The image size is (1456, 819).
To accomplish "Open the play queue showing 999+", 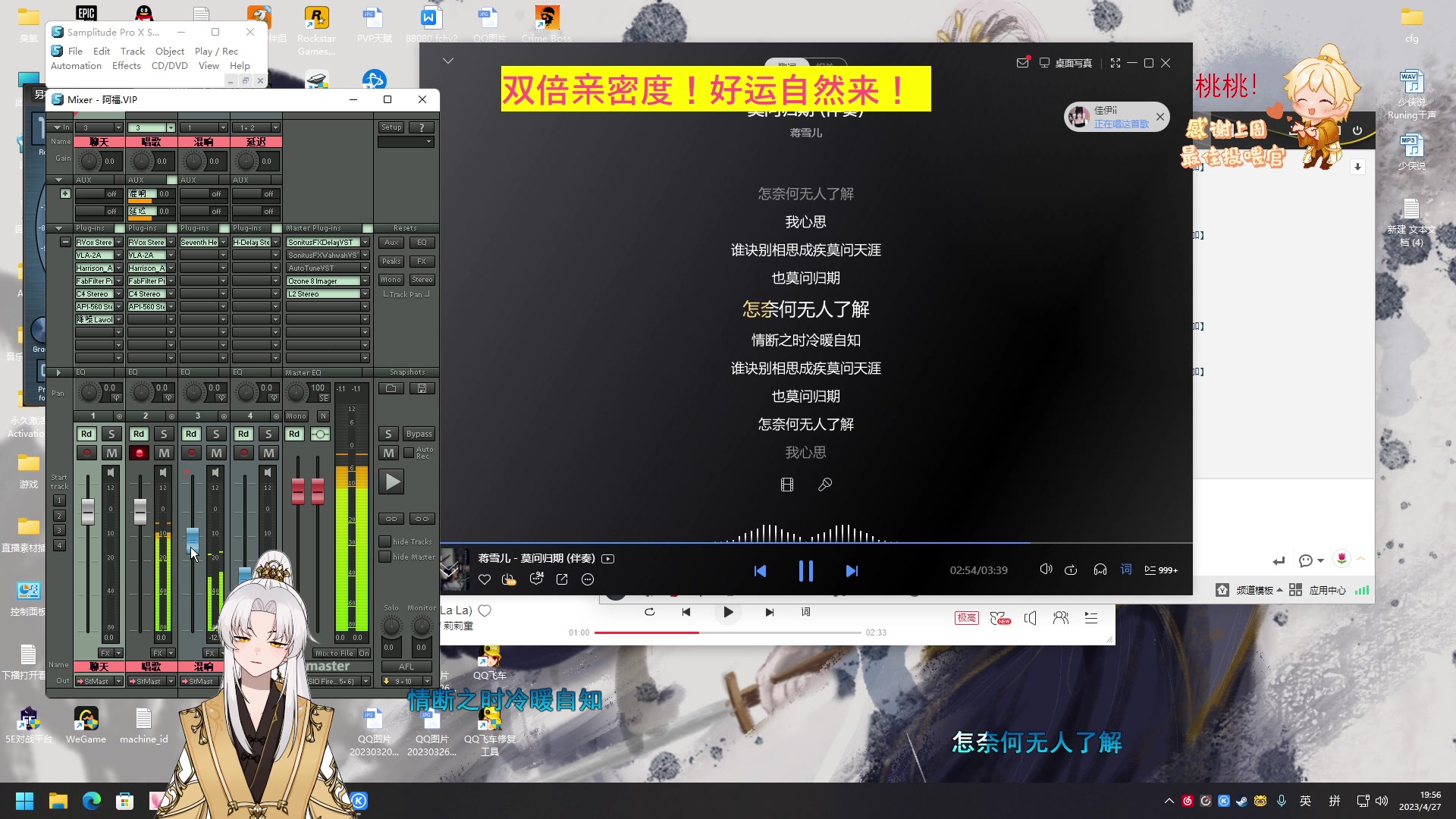I will [x=1161, y=570].
